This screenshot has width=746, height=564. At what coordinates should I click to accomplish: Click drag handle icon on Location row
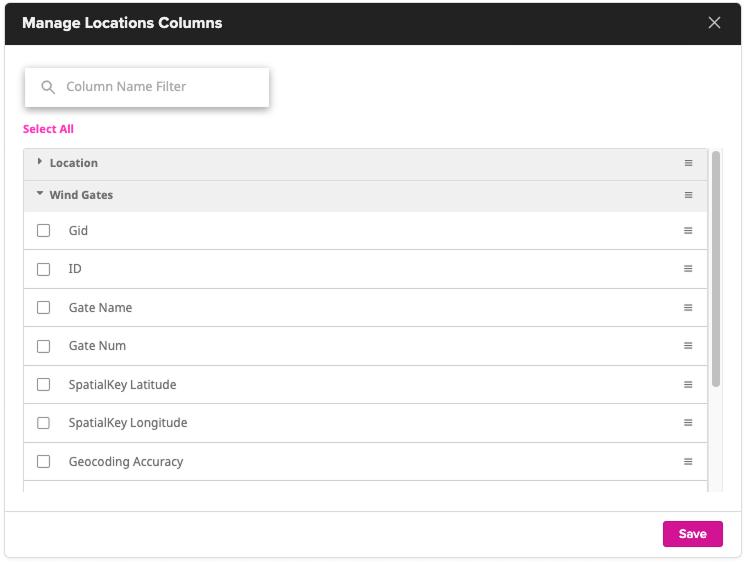(688, 163)
